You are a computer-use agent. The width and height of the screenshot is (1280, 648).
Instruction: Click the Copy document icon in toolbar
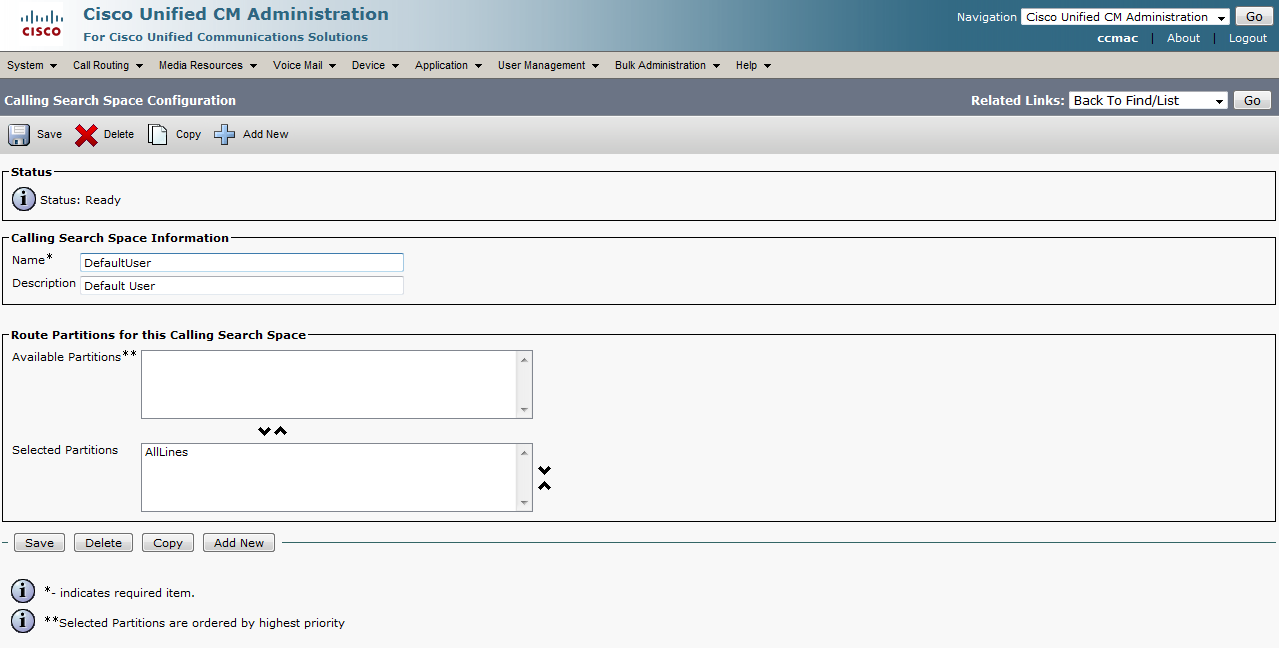(x=158, y=135)
